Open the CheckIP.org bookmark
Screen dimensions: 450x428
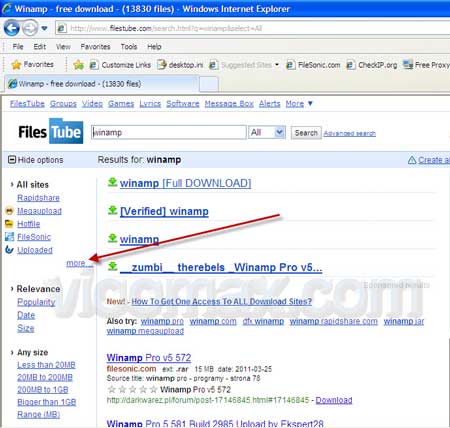[372, 65]
